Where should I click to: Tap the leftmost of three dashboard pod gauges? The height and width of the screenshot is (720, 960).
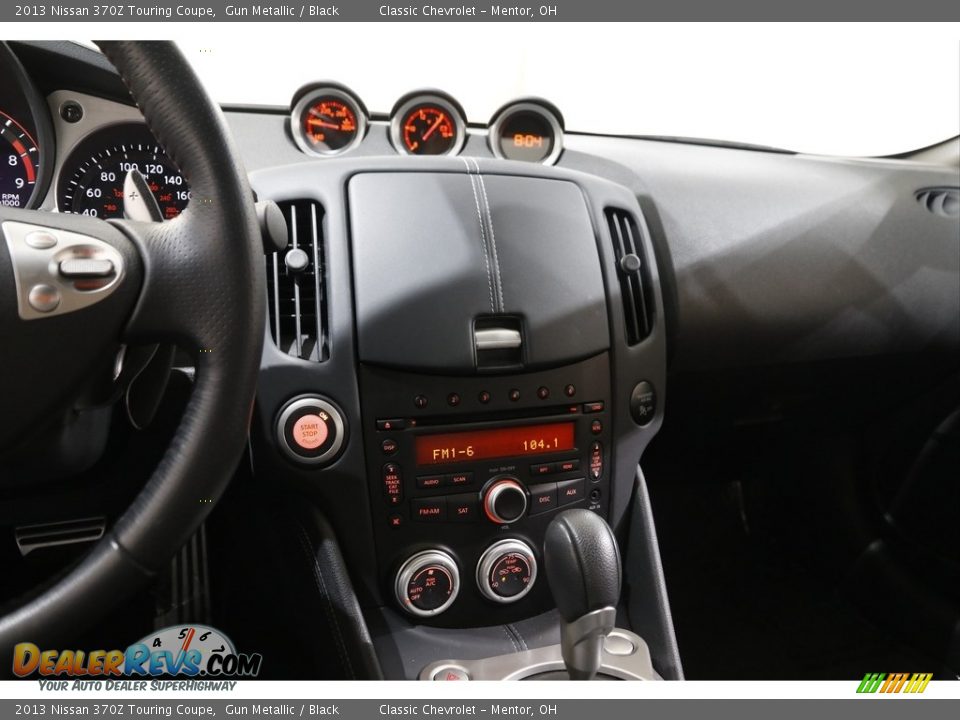click(329, 120)
